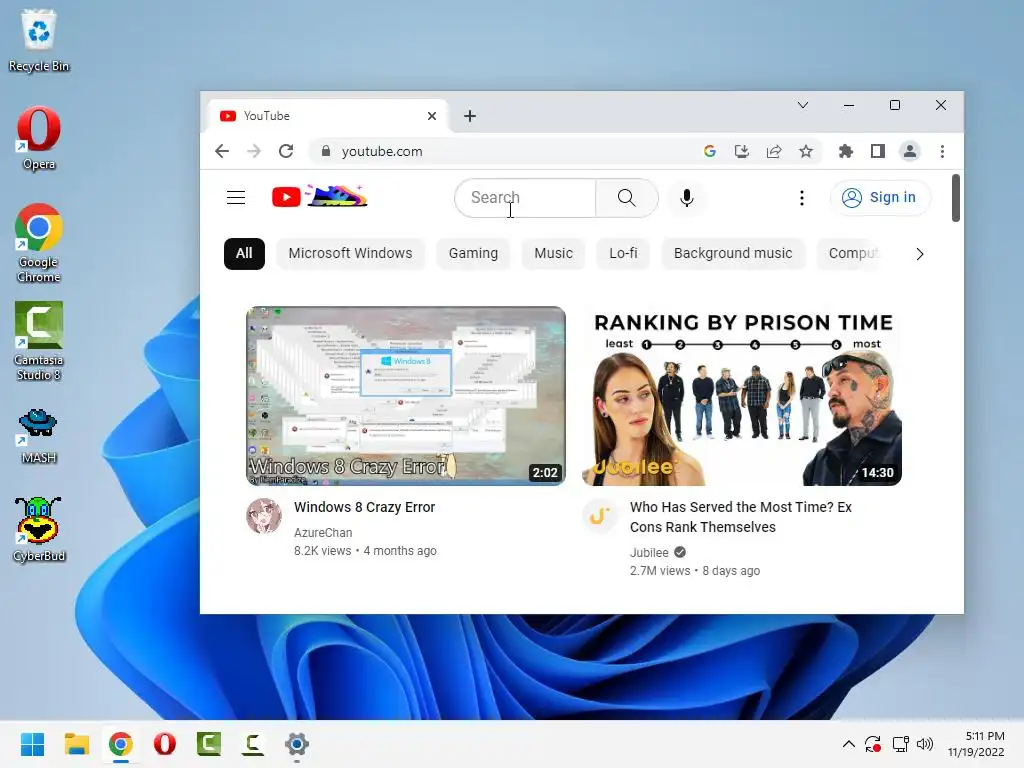Open AzureChan channel name link
The height and width of the screenshot is (768, 1024).
pyautogui.click(x=323, y=533)
